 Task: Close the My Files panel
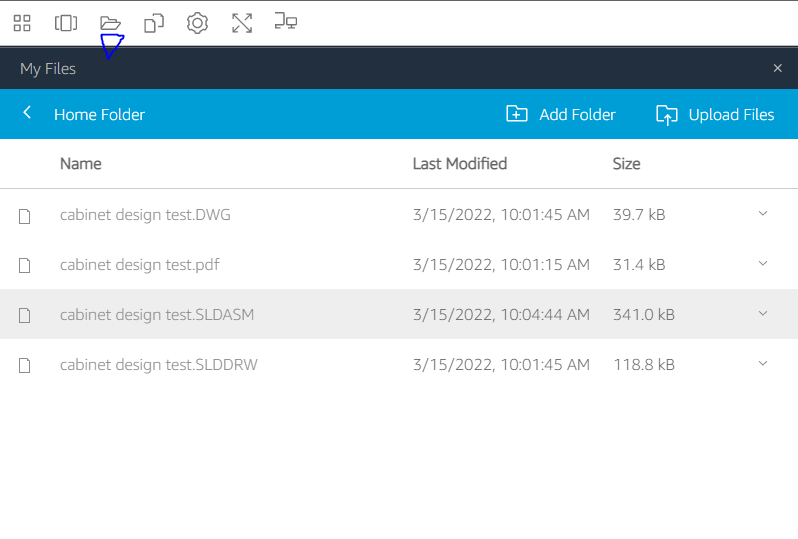777,68
